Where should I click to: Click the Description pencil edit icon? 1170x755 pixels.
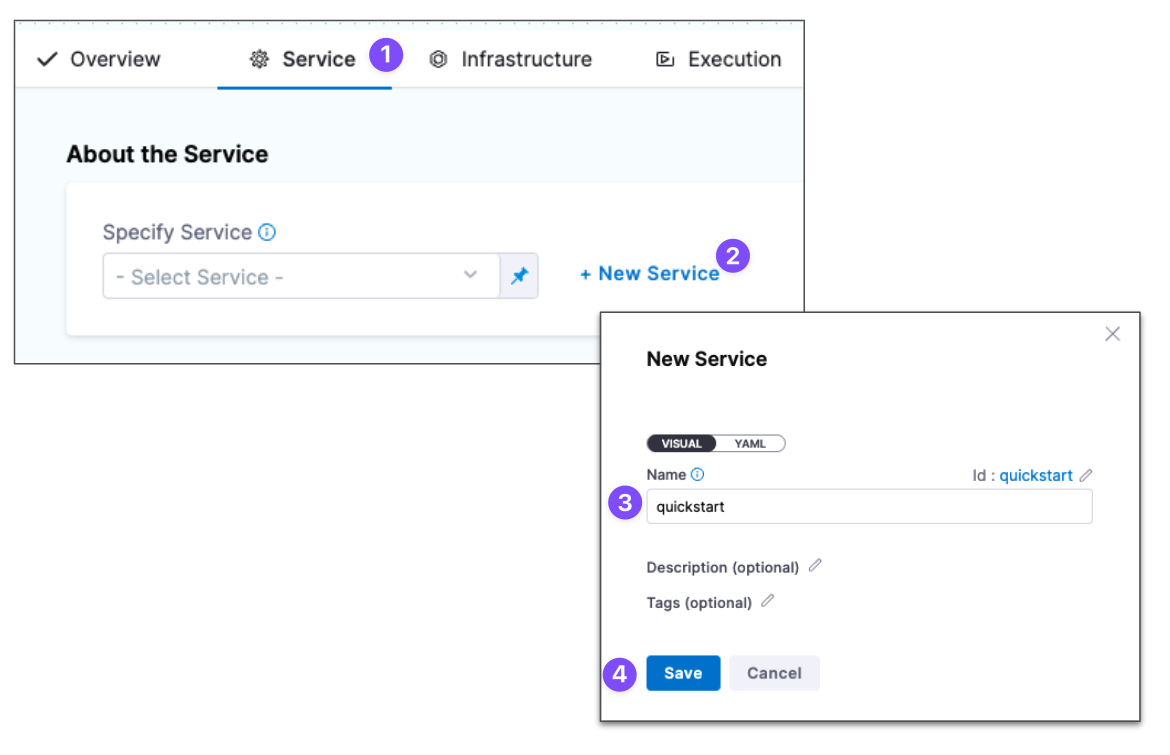click(815, 566)
